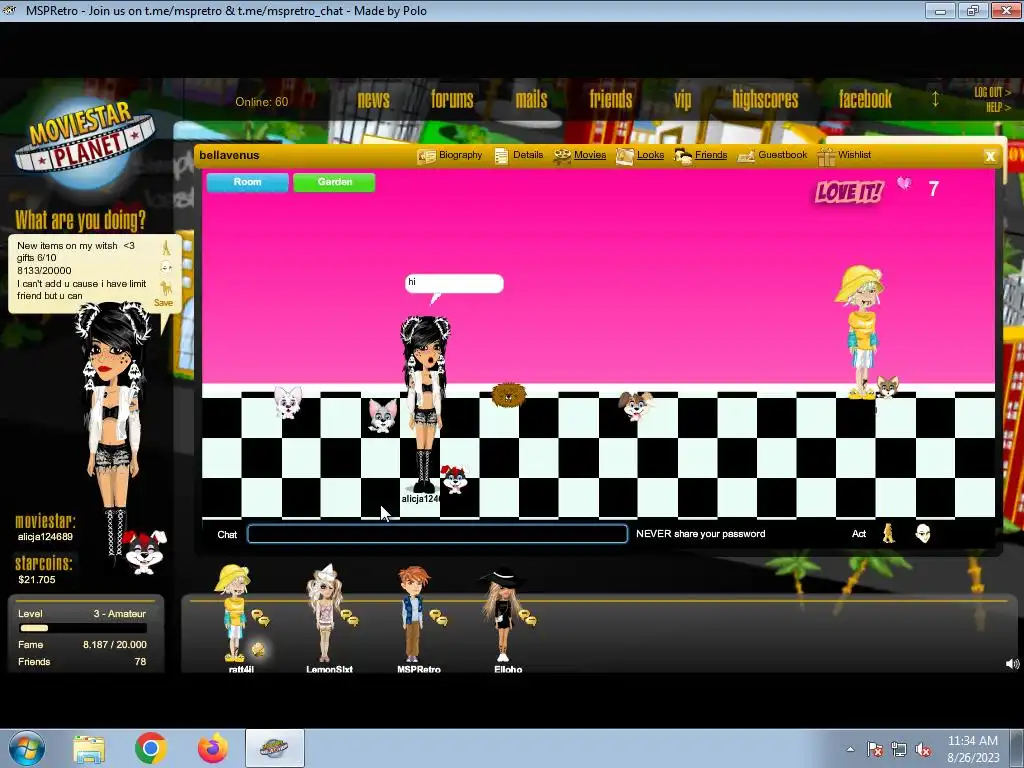This screenshot has height=768, width=1024.
Task: Click the standing figure icon in status box
Action: pos(166,247)
